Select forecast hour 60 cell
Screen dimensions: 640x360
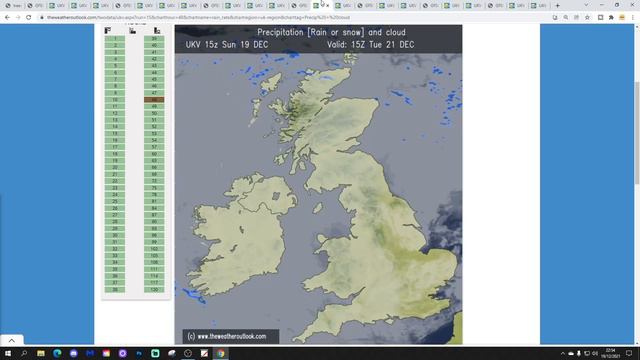tap(154, 154)
